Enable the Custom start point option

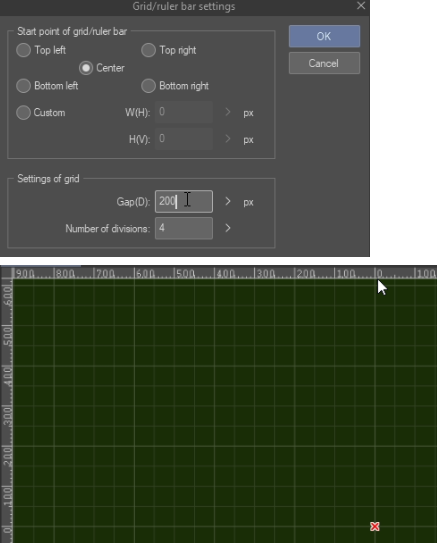24,113
